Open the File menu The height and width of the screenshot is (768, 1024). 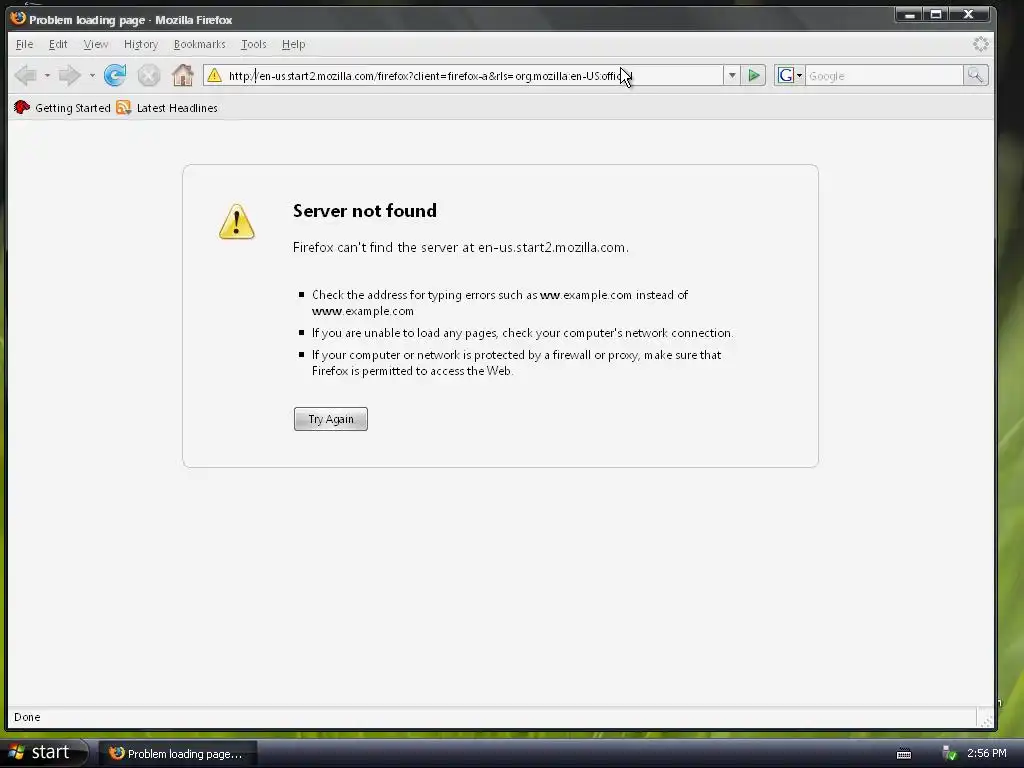(x=24, y=44)
